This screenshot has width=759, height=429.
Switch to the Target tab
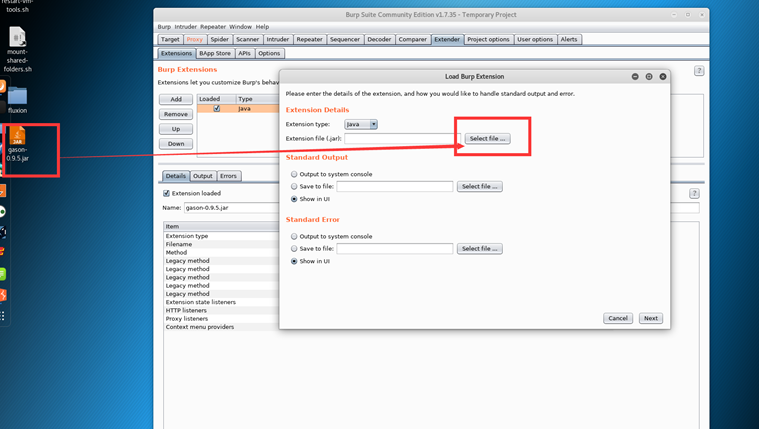tap(170, 39)
